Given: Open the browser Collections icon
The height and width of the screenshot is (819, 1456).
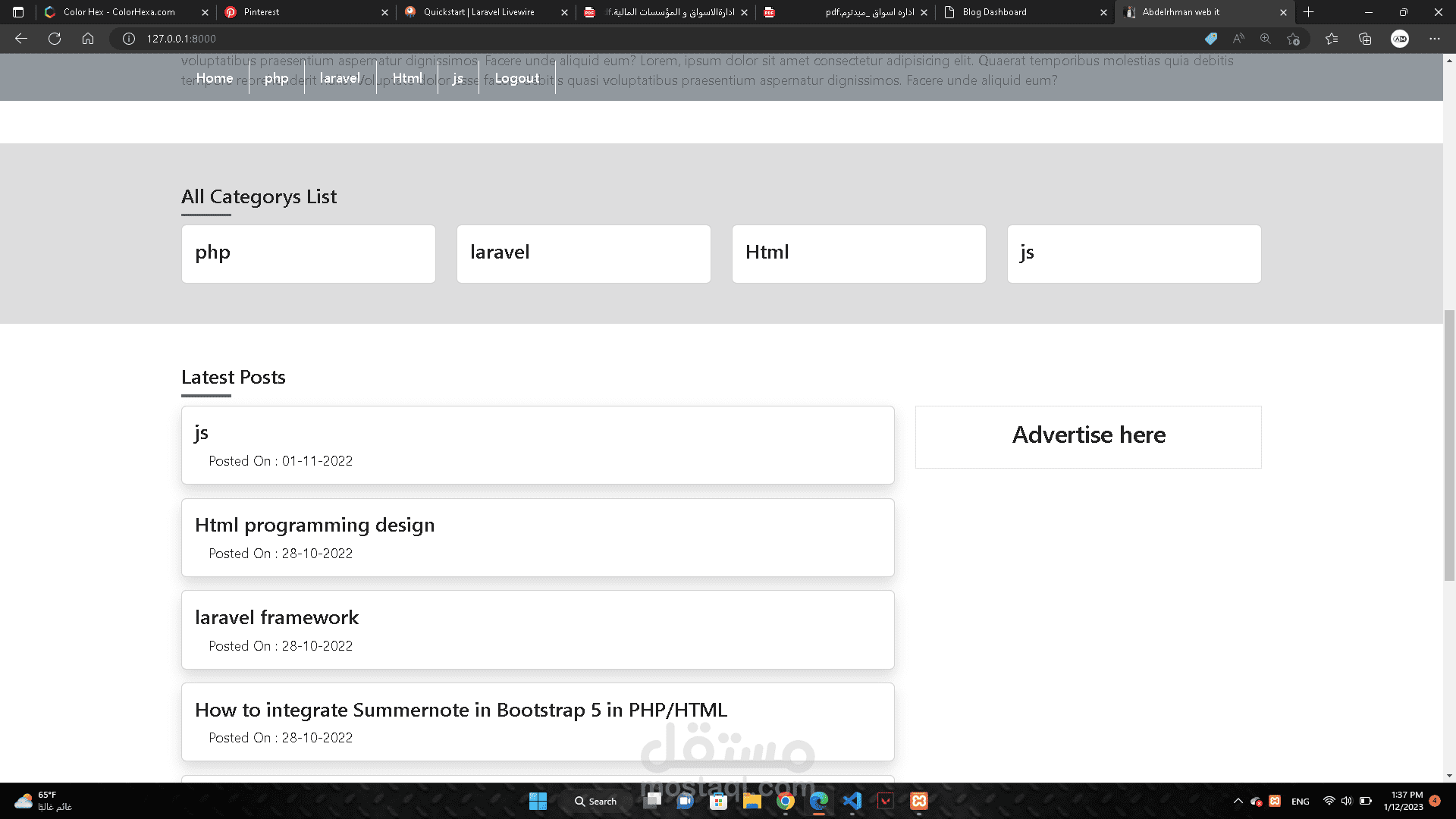Looking at the screenshot, I should tap(1365, 39).
